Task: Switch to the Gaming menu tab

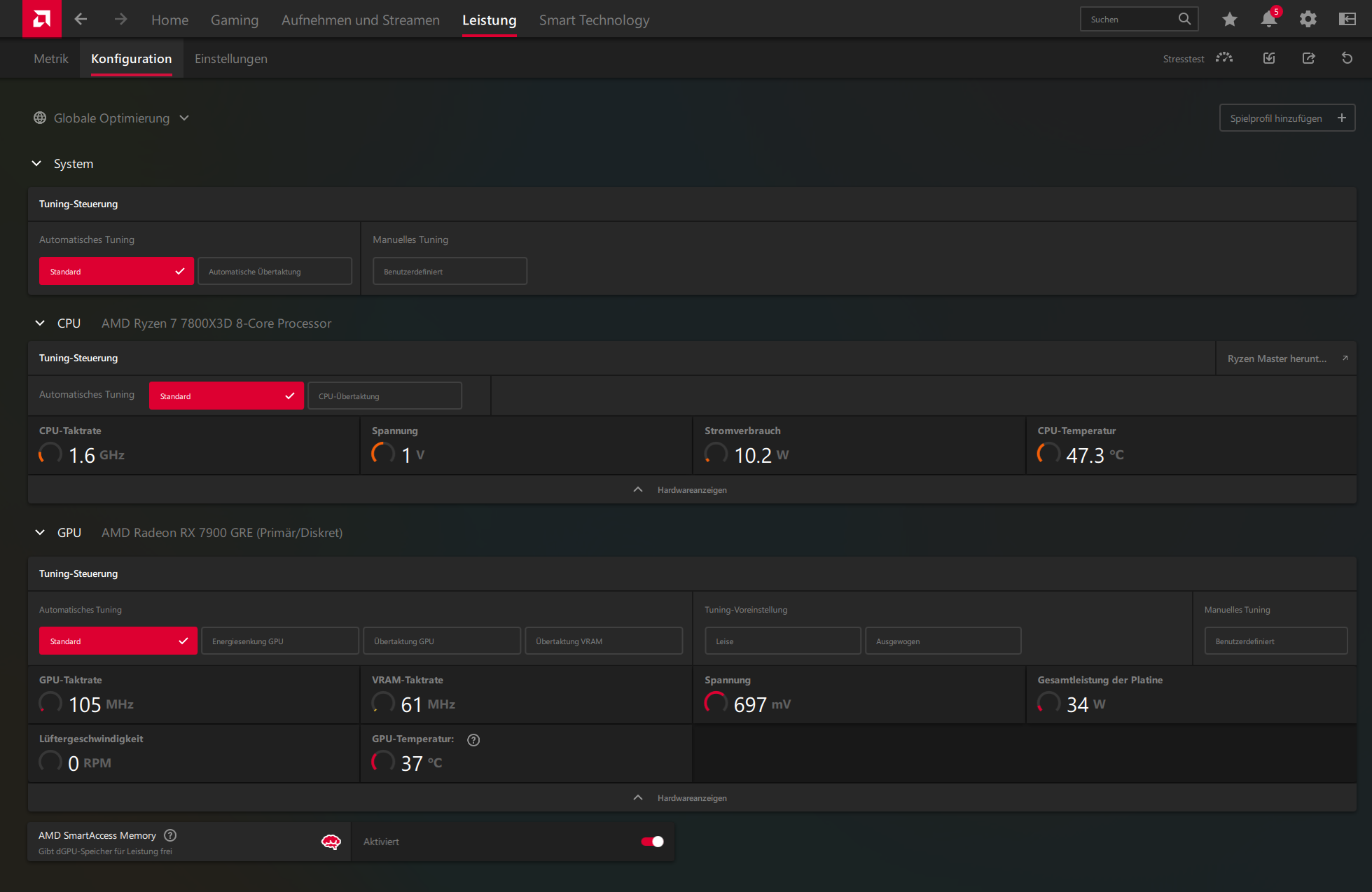Action: 235,20
